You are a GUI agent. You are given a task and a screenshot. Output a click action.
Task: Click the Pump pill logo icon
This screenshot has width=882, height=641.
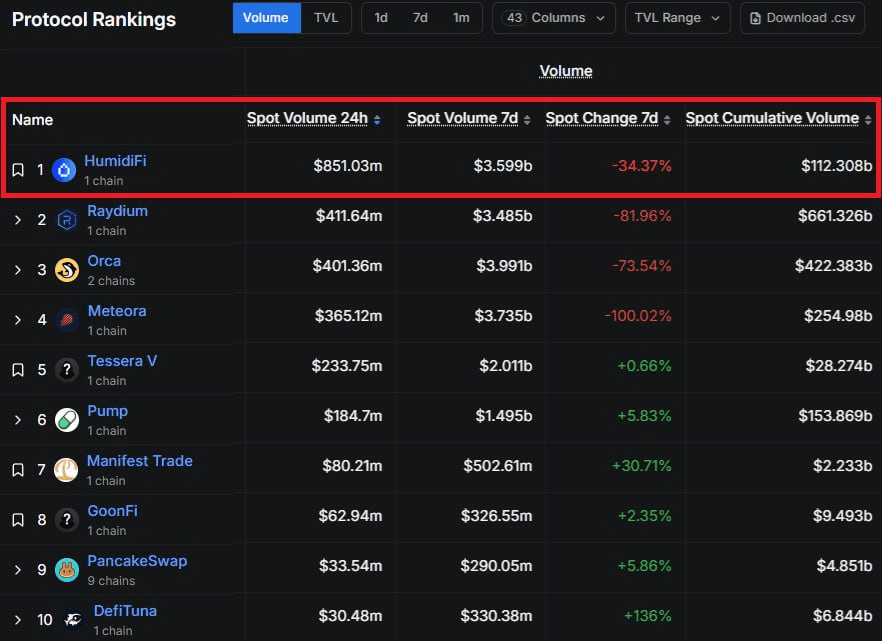67,420
